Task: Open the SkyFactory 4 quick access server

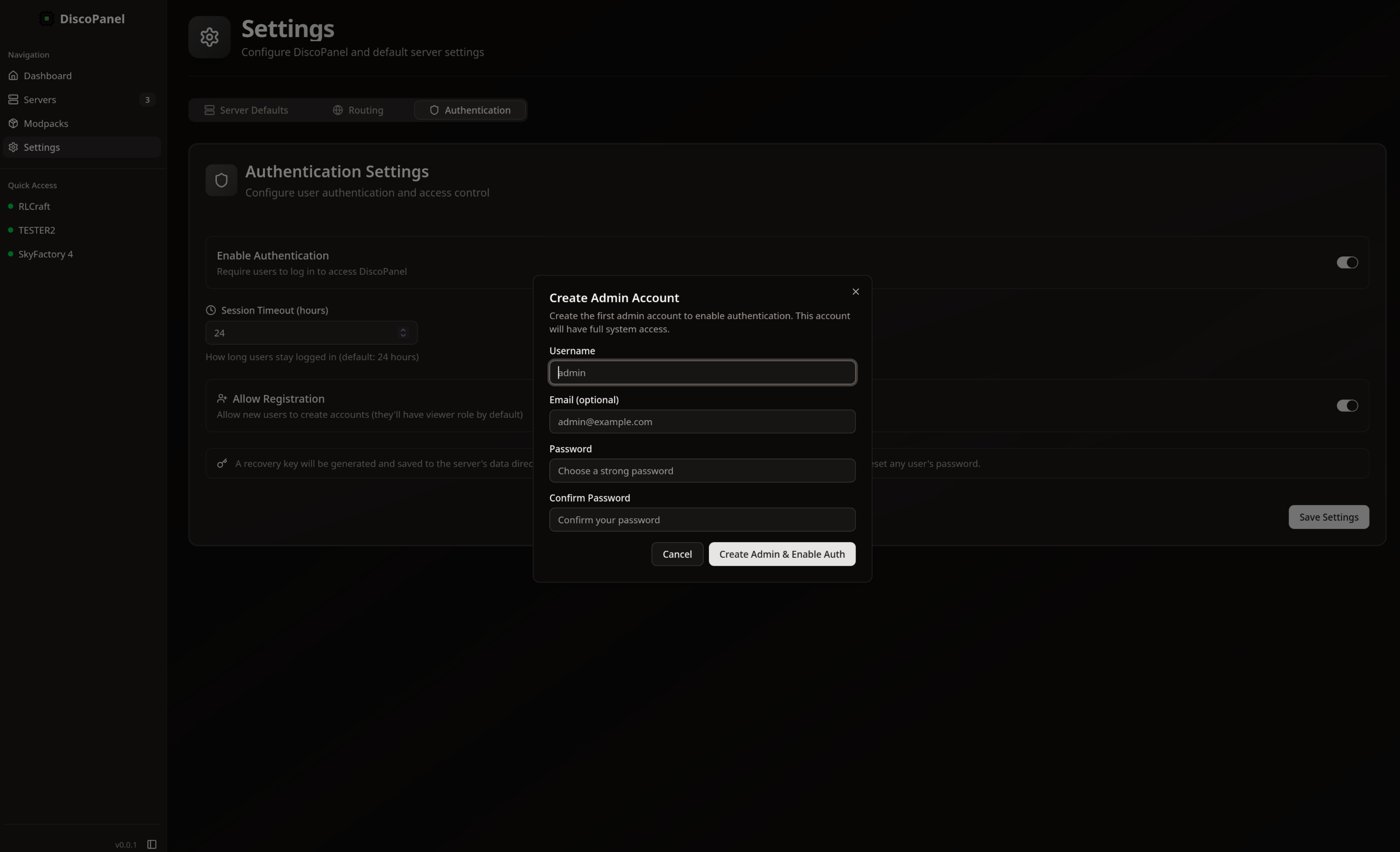Action: pos(81,254)
